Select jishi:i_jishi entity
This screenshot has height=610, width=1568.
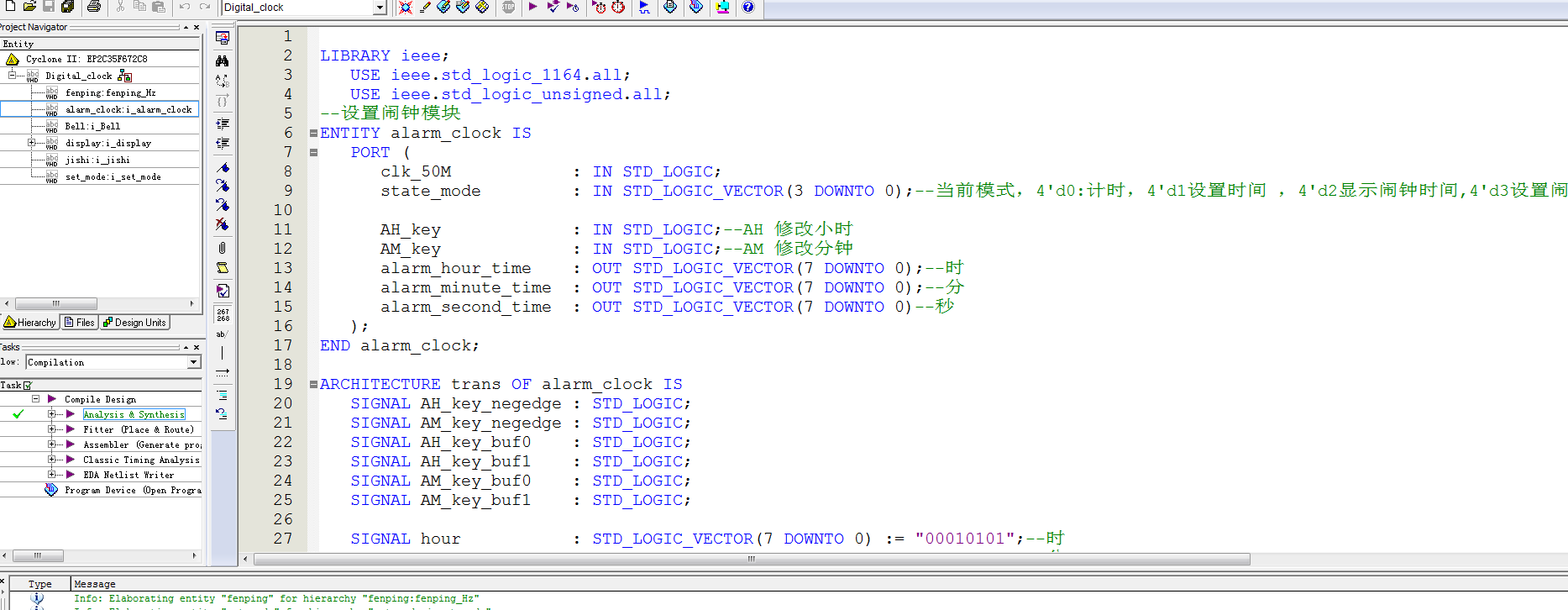click(x=97, y=160)
